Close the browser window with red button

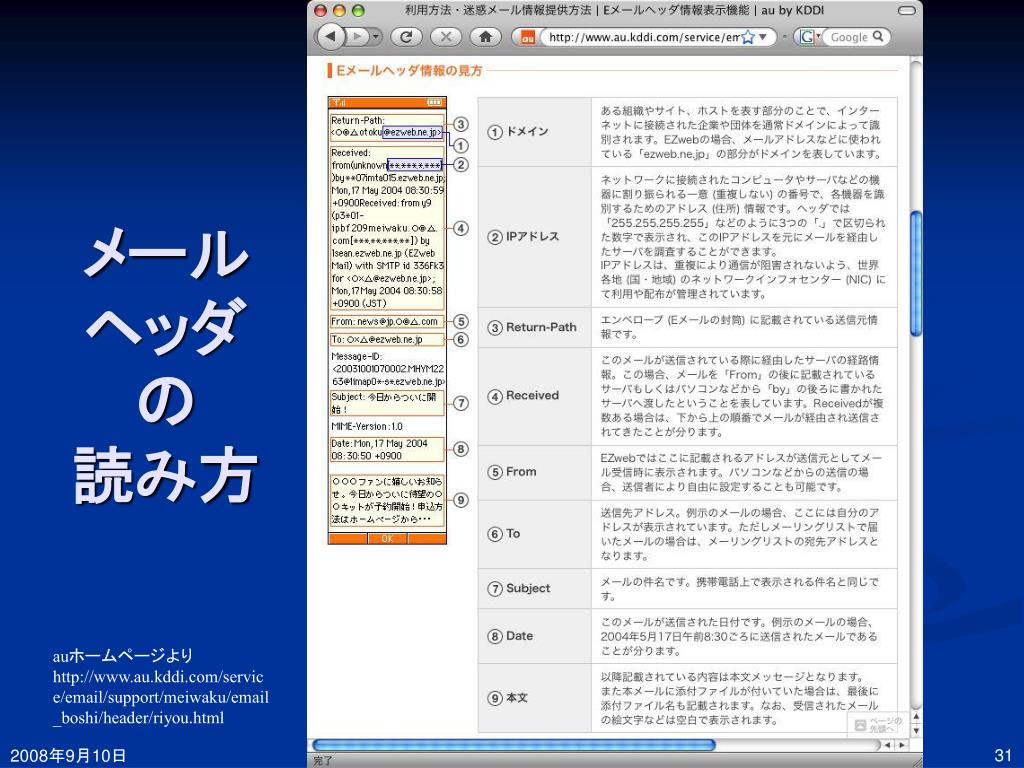pyautogui.click(x=320, y=10)
